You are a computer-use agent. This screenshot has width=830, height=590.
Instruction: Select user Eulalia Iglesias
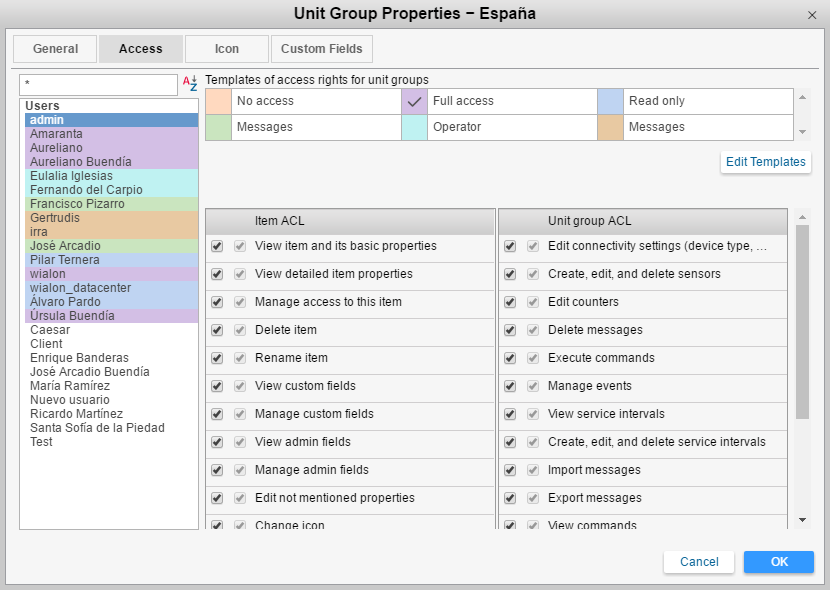(71, 176)
